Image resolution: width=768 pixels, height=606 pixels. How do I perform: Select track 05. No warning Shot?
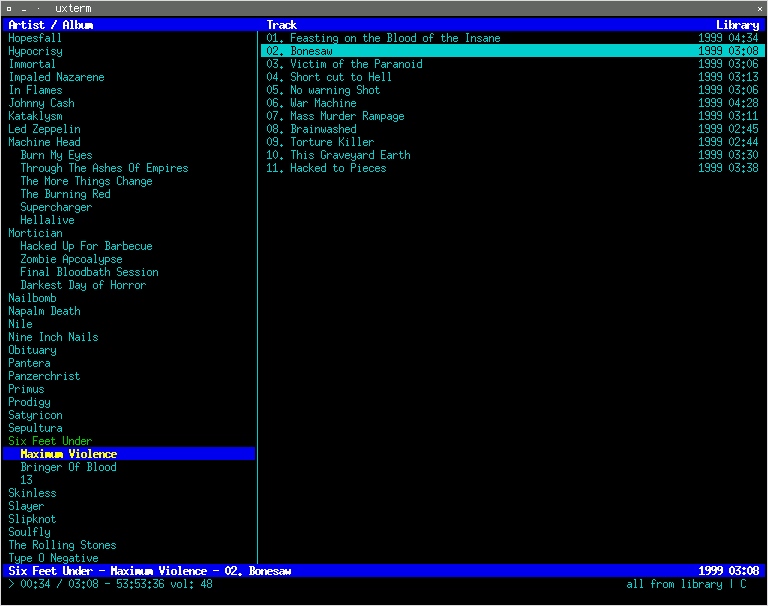coord(512,90)
